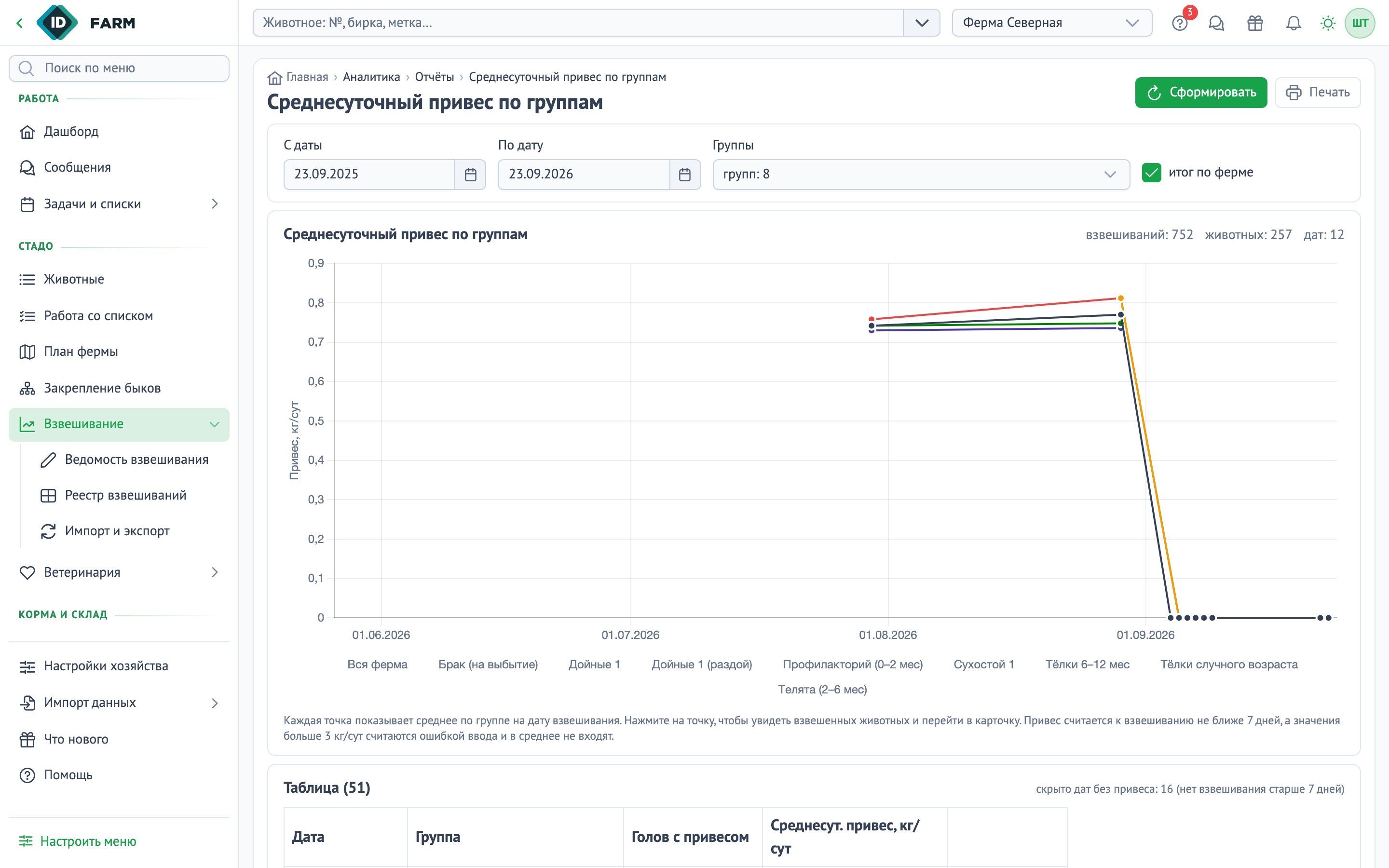The image size is (1389, 868).
Task: Click the Сформировать button
Action: (x=1201, y=93)
